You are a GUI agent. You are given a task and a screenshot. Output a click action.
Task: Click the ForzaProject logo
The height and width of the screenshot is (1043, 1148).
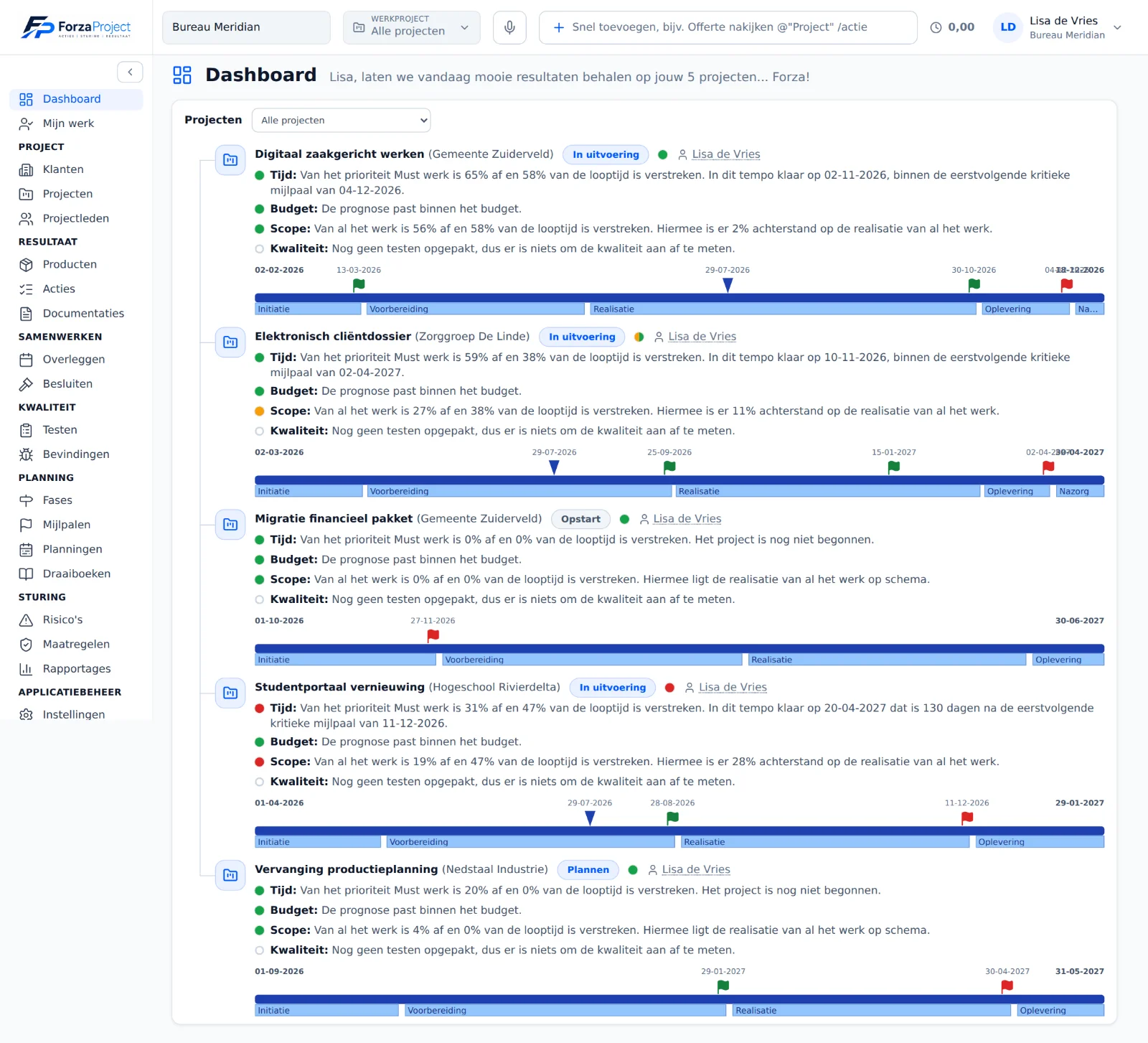pyautogui.click(x=76, y=27)
